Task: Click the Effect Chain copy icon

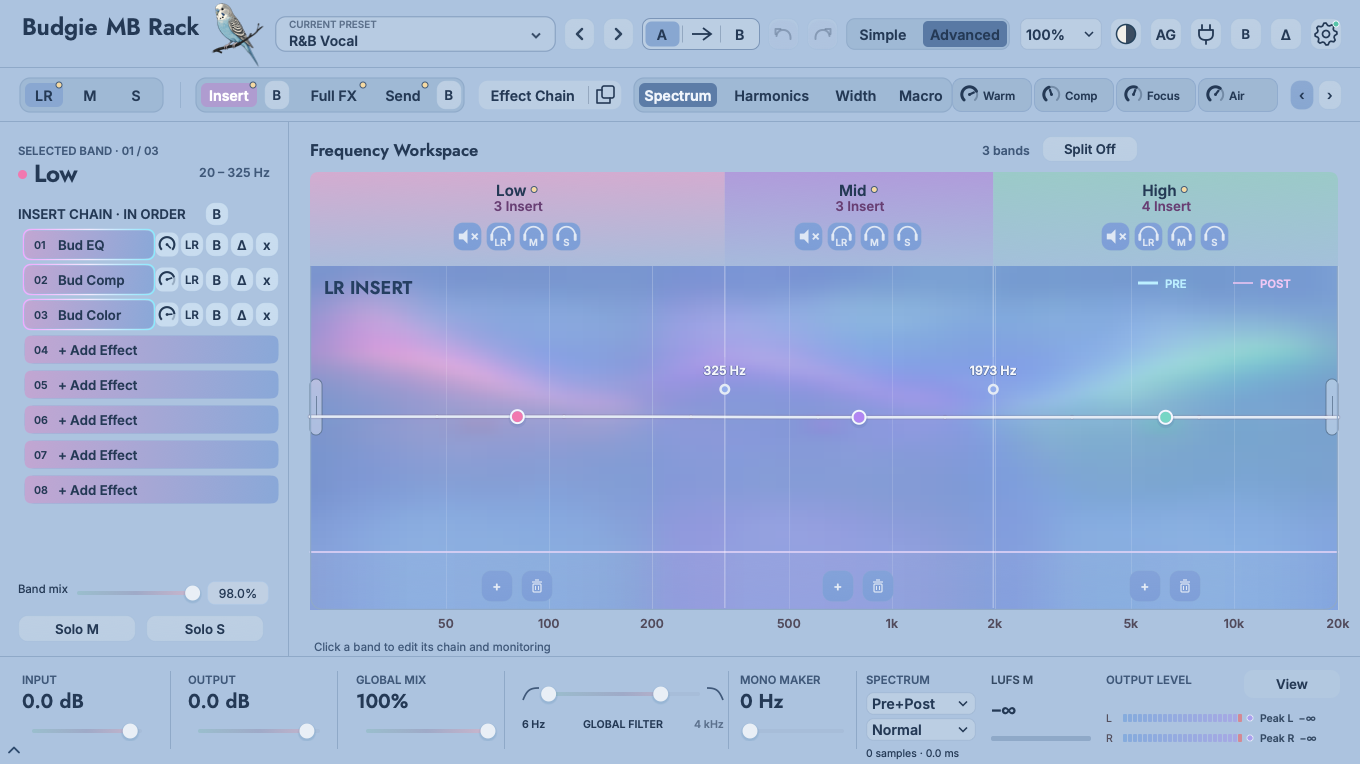Action: pos(605,95)
